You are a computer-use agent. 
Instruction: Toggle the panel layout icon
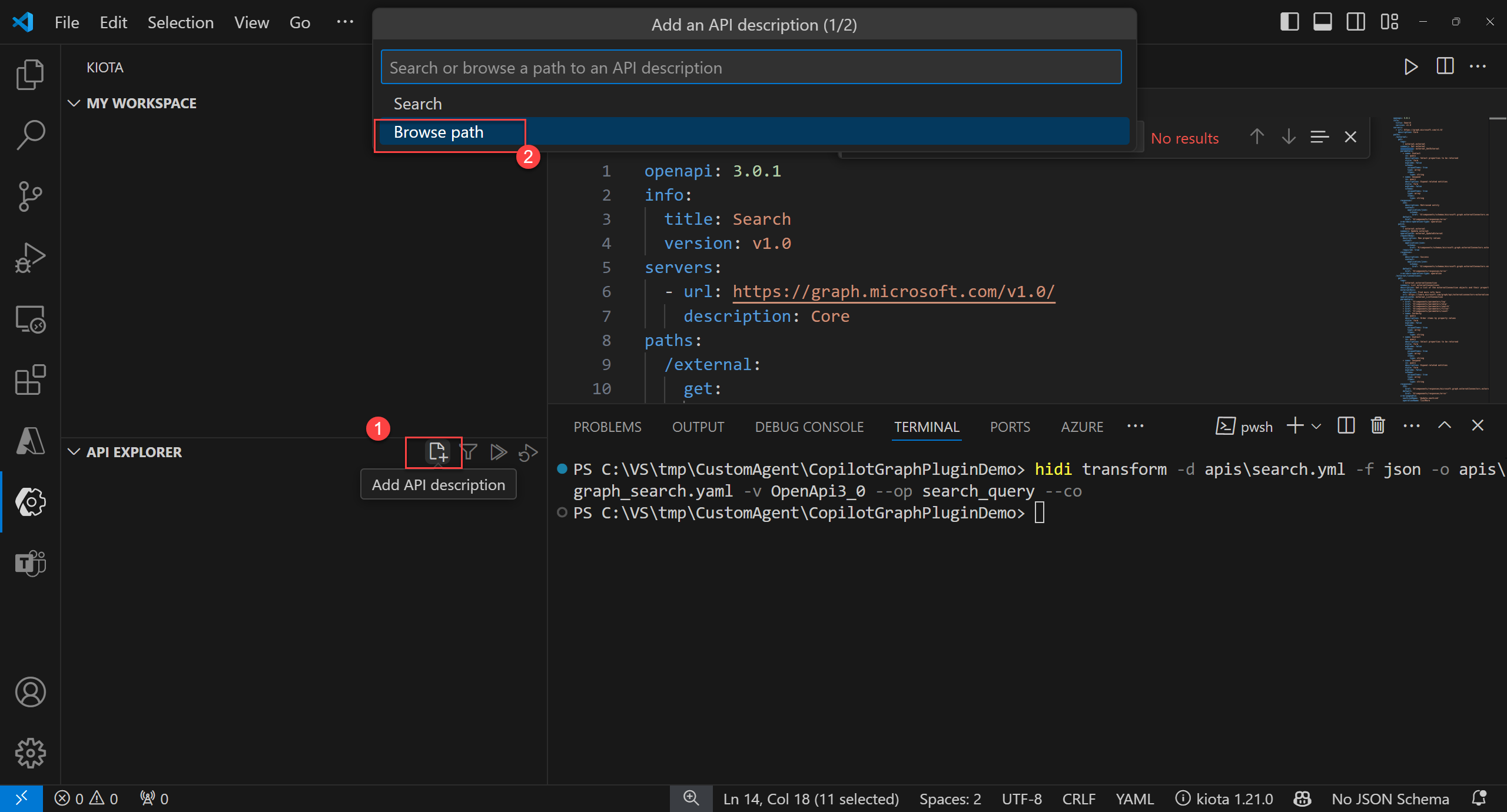[x=1322, y=22]
